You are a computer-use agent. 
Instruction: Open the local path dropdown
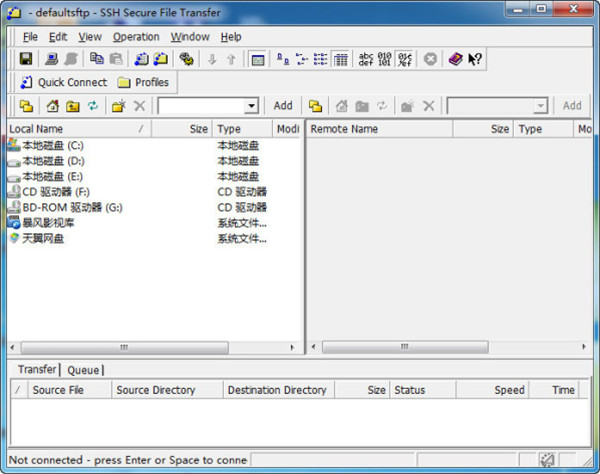click(251, 106)
